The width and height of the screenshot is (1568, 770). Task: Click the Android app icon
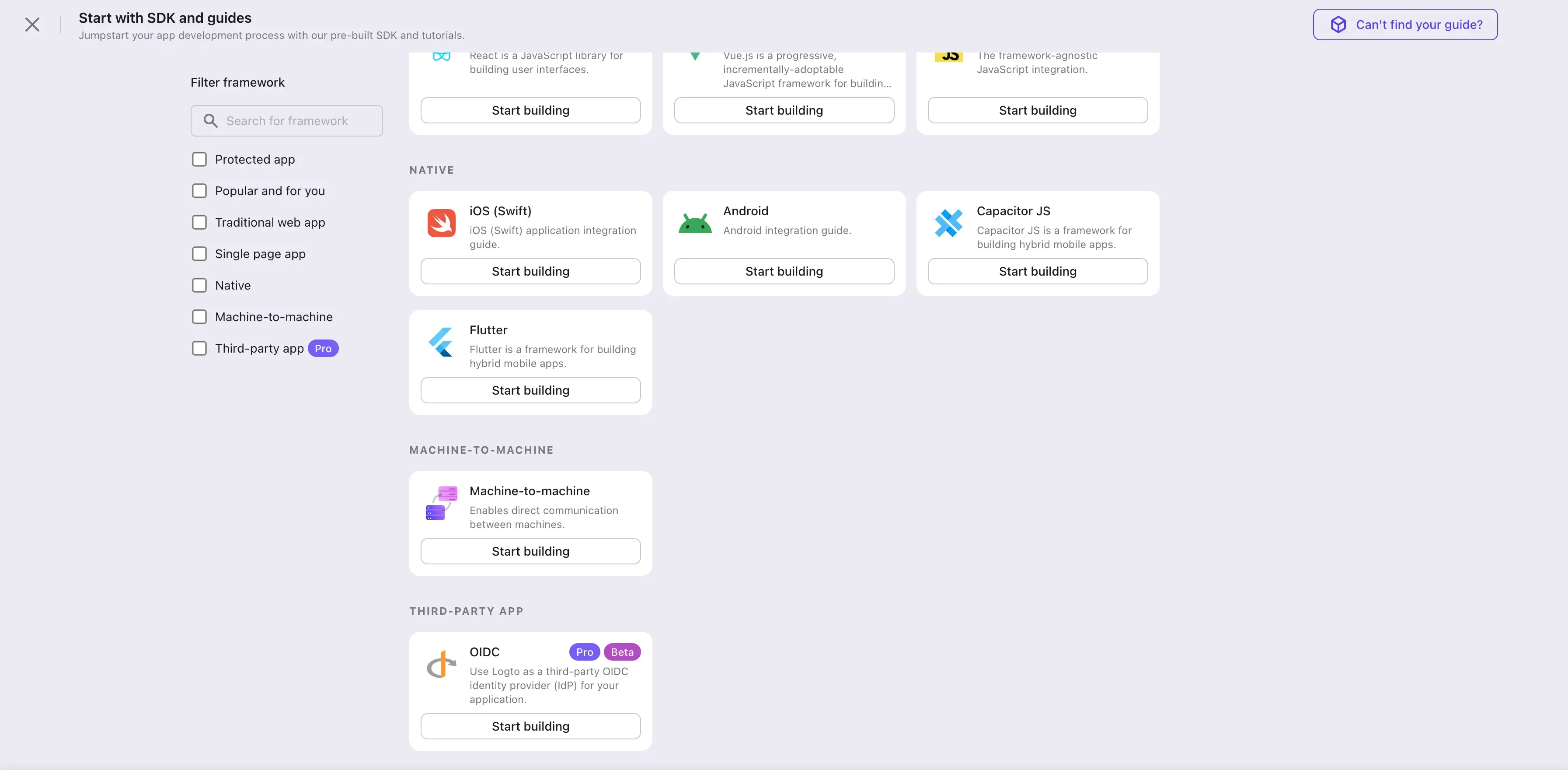point(695,219)
